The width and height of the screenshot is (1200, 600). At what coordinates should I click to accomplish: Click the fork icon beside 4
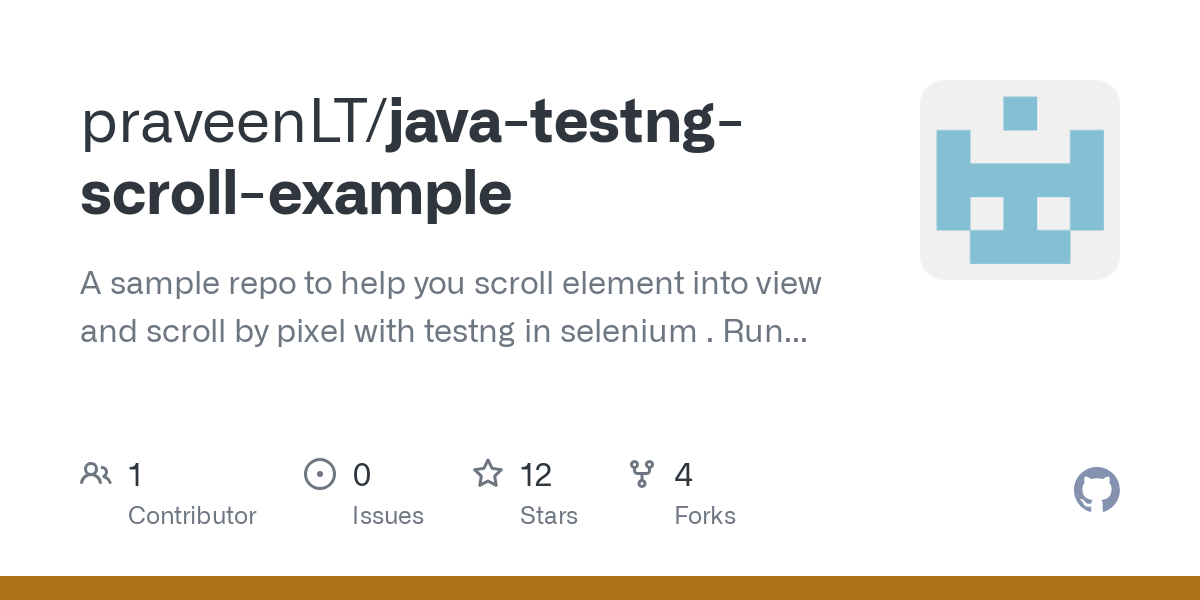pos(642,474)
